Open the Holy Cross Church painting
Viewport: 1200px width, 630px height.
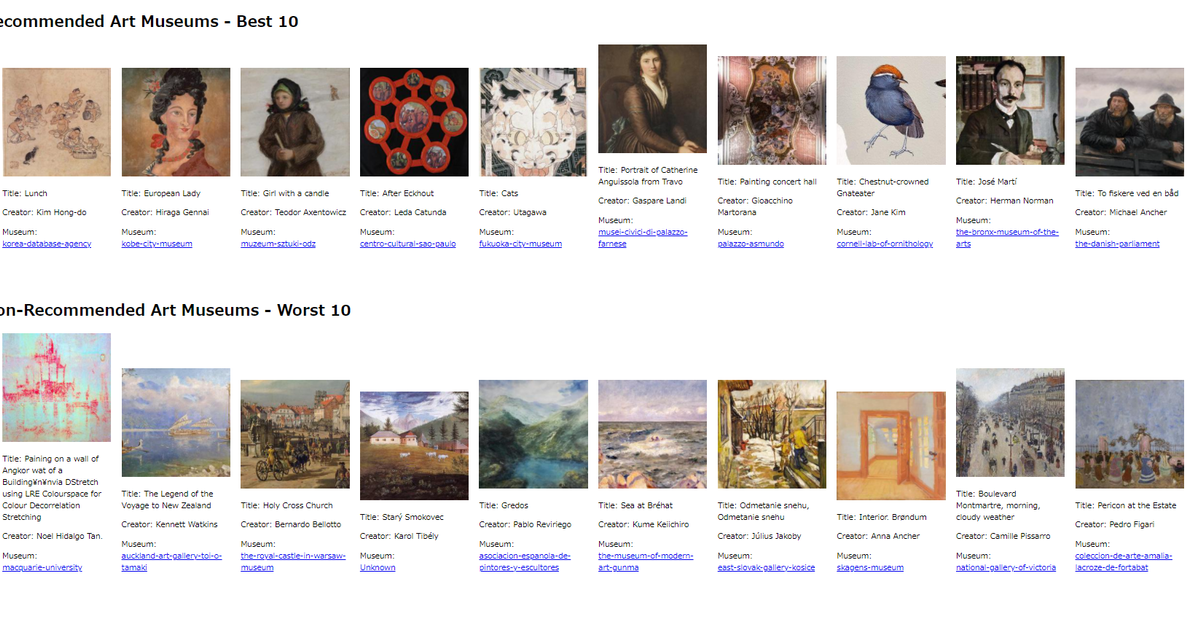click(x=295, y=434)
